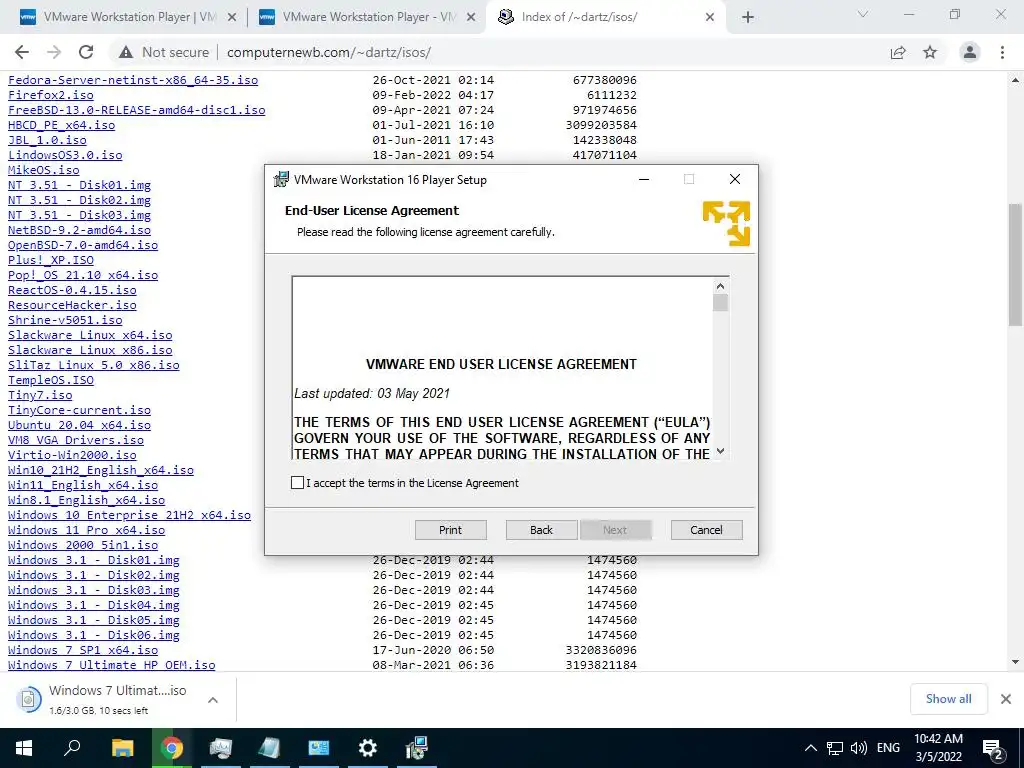The width and height of the screenshot is (1024, 768).
Task: Show hidden tray icons chevron
Action: 810,748
